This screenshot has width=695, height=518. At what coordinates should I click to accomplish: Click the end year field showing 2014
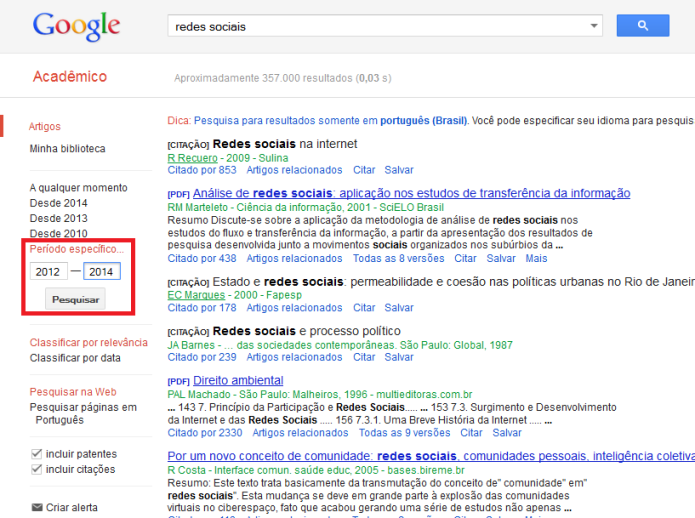pyautogui.click(x=102, y=271)
